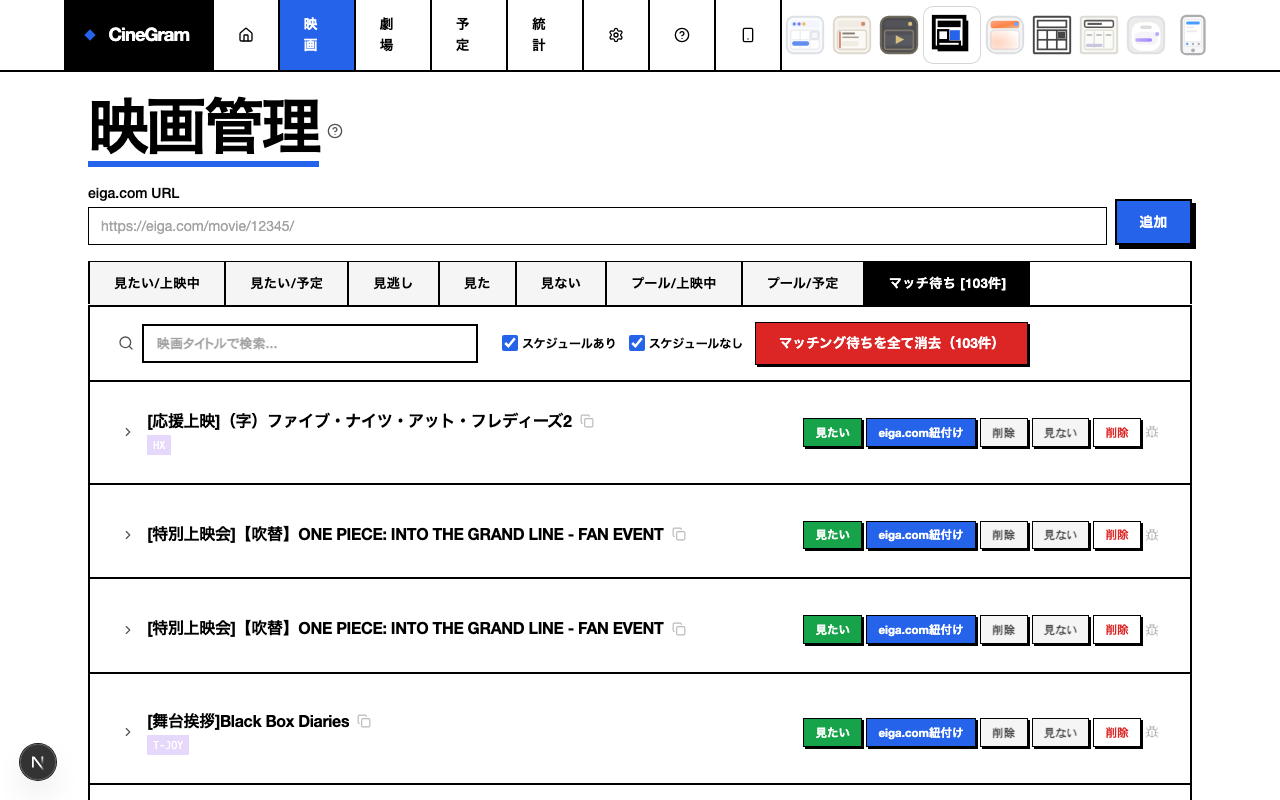Click the mobile device icon in navbar

(x=748, y=35)
